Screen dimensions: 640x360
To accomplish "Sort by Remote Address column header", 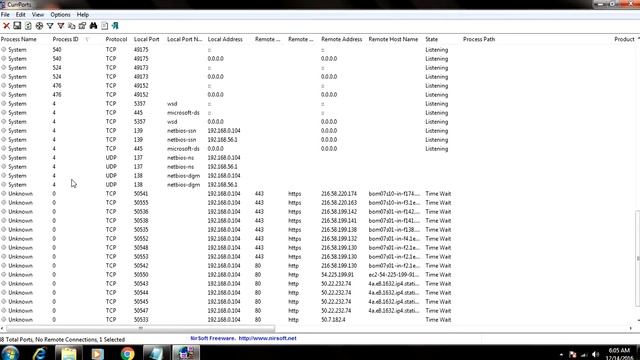I will pos(342,39).
